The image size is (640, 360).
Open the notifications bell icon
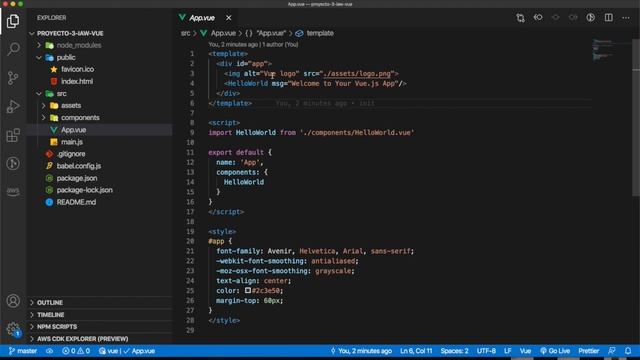point(628,351)
